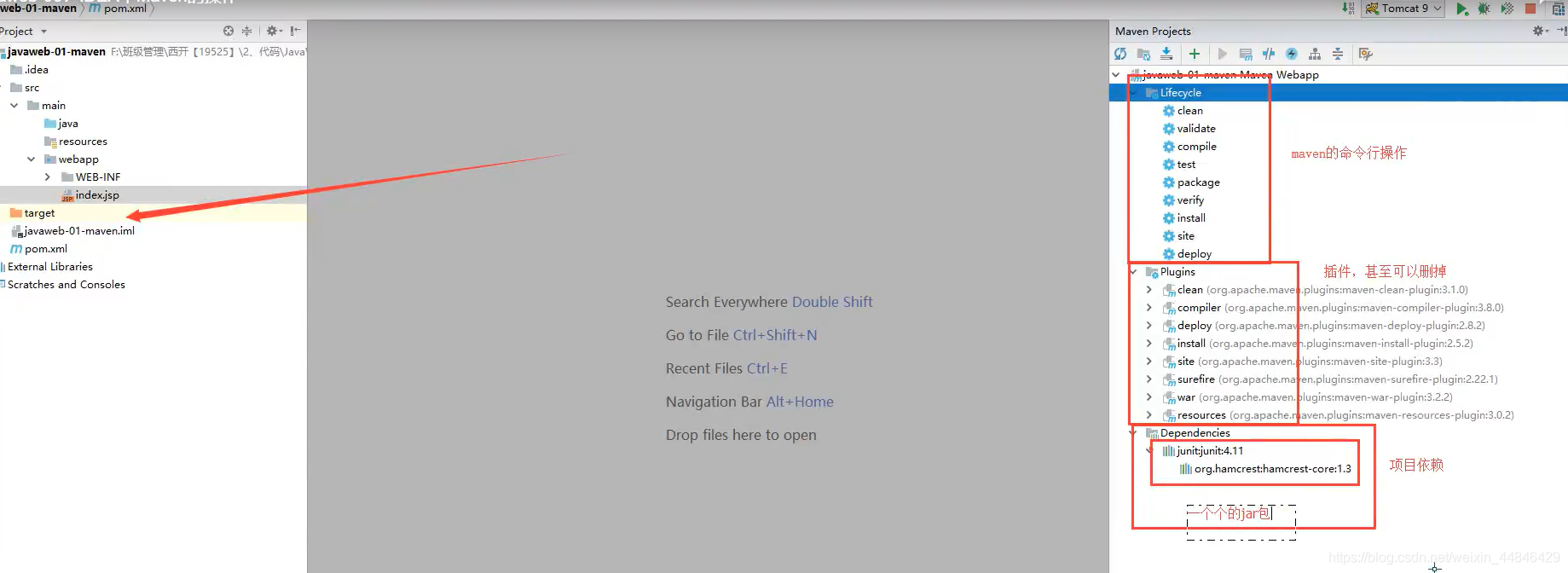Hide the Maven Projects panel
Viewport: 1568px width, 573px height.
(x=1561, y=31)
